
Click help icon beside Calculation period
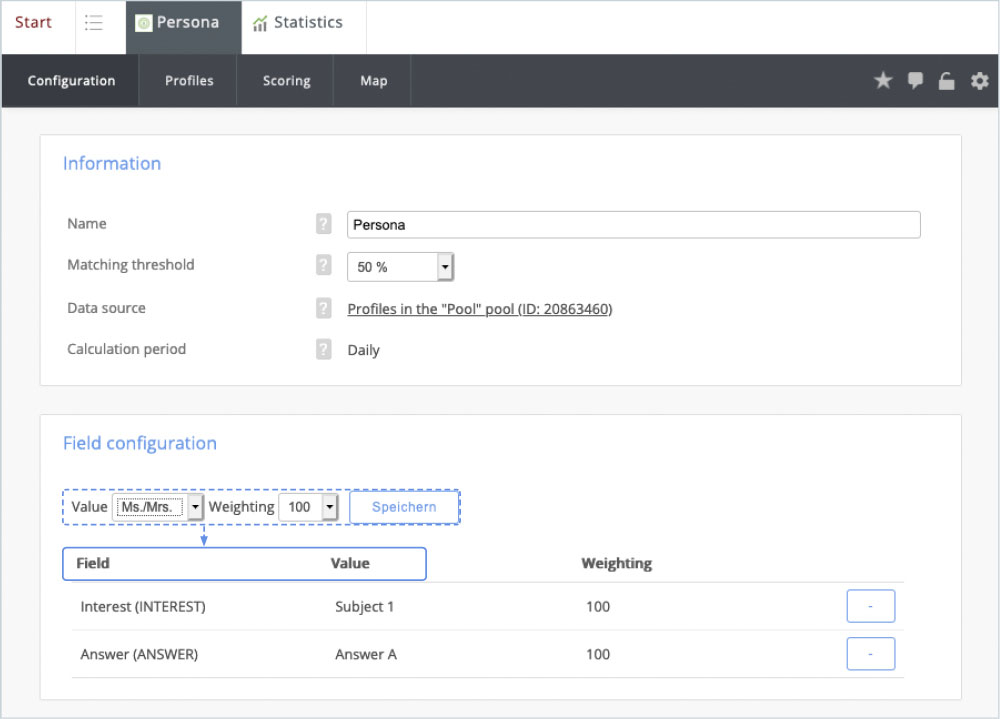pyautogui.click(x=323, y=350)
